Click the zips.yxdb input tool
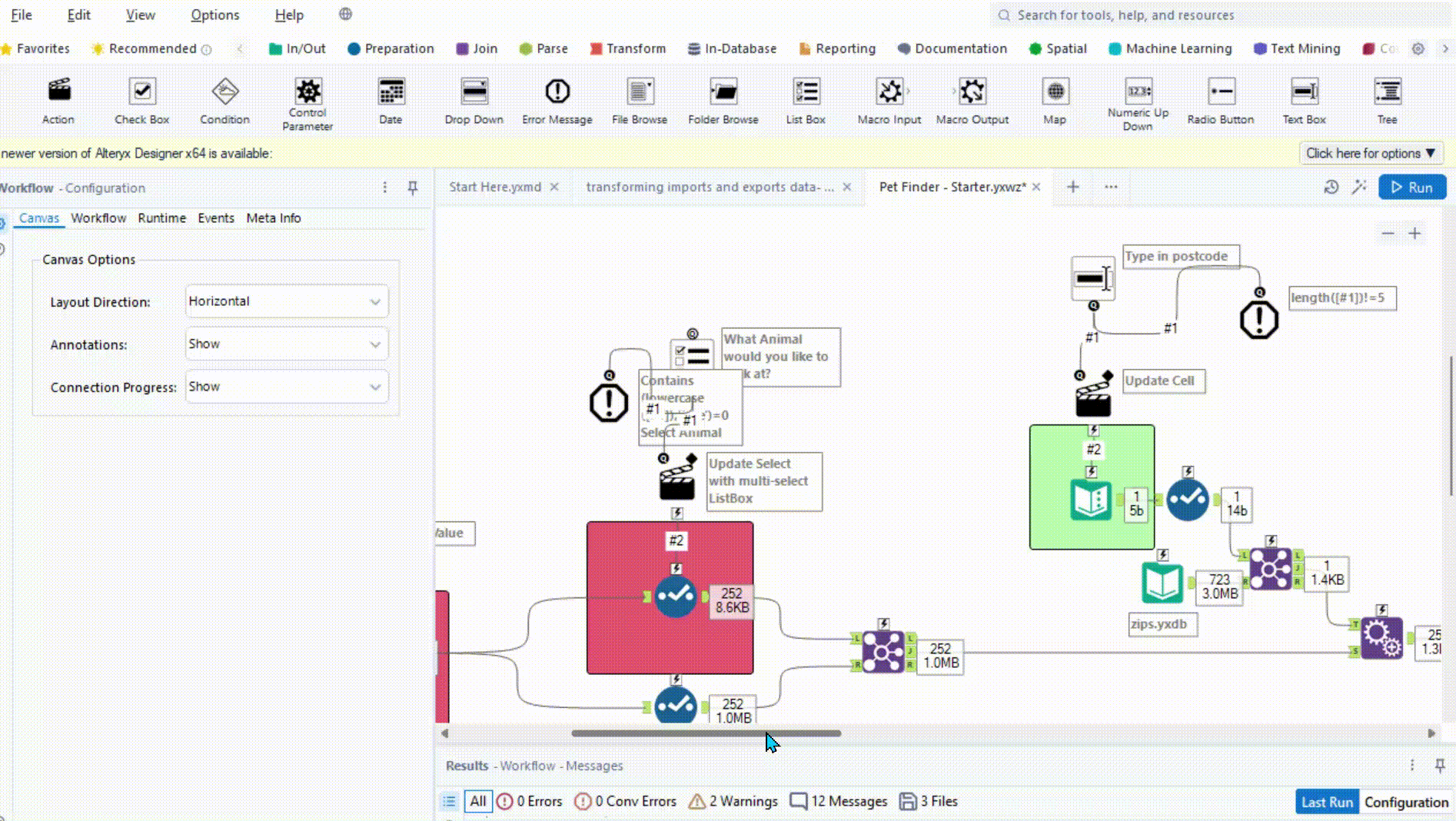1456x821 pixels. click(1162, 583)
